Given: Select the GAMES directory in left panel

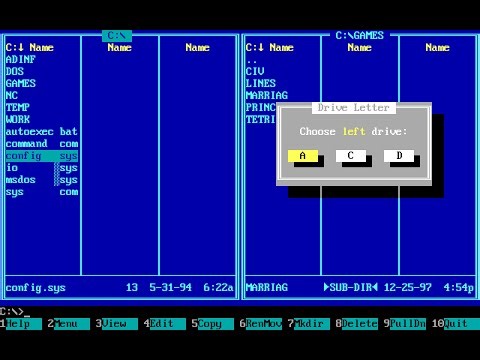Looking at the screenshot, I should click(x=21, y=83).
